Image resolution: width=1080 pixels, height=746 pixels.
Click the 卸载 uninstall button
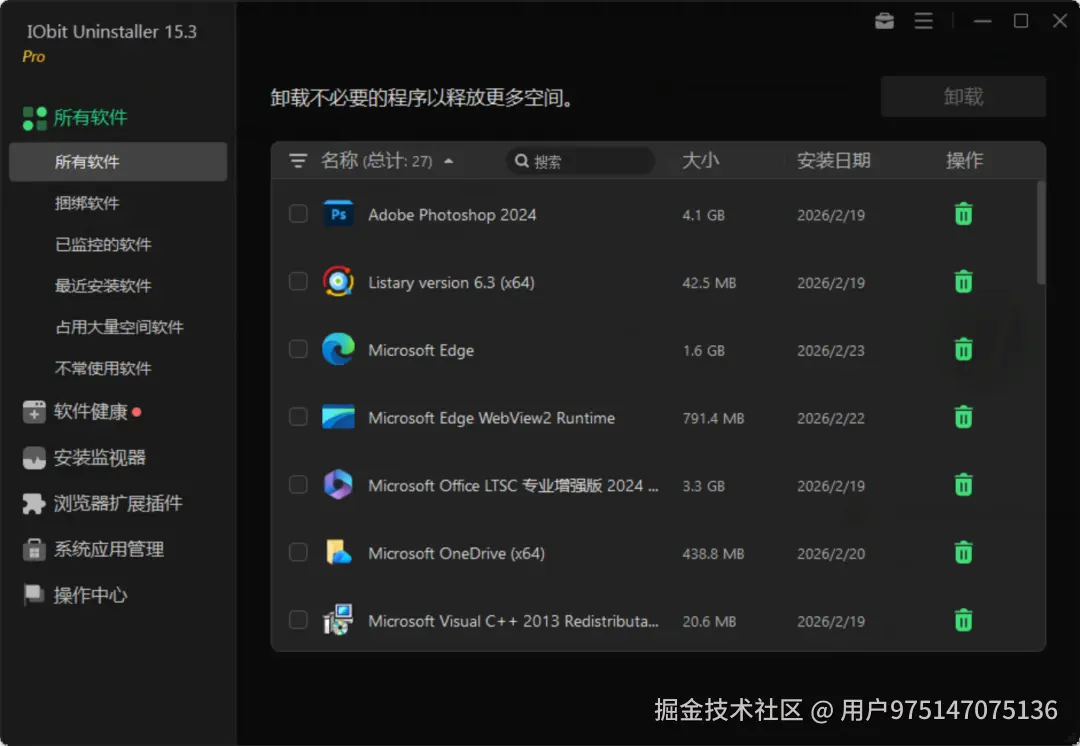[x=963, y=96]
